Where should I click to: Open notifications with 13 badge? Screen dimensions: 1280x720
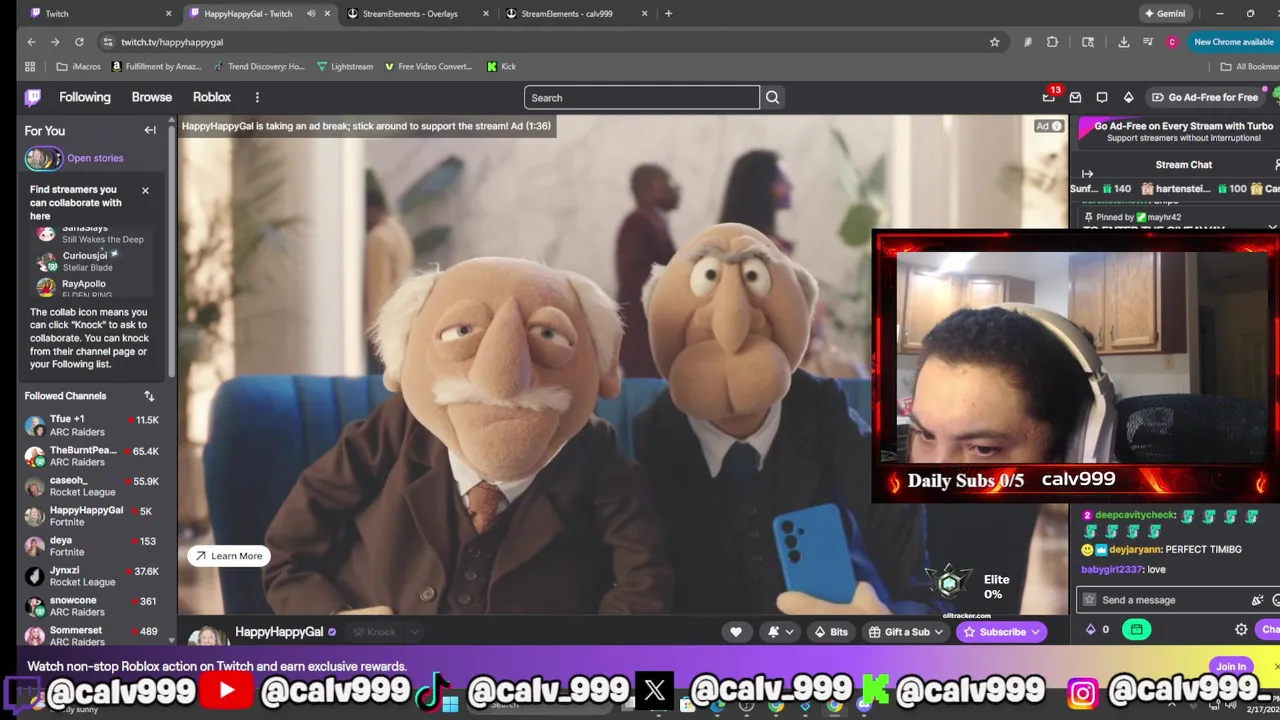[1049, 97]
